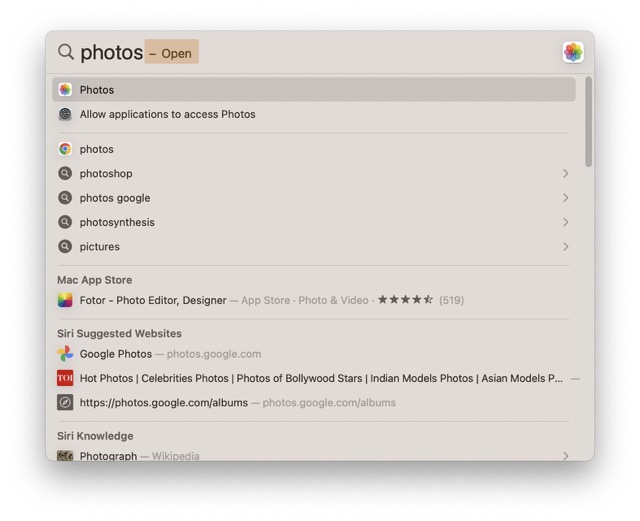This screenshot has height=521, width=640.
Task: Click the search icon beside pictures
Action: click(x=65, y=247)
